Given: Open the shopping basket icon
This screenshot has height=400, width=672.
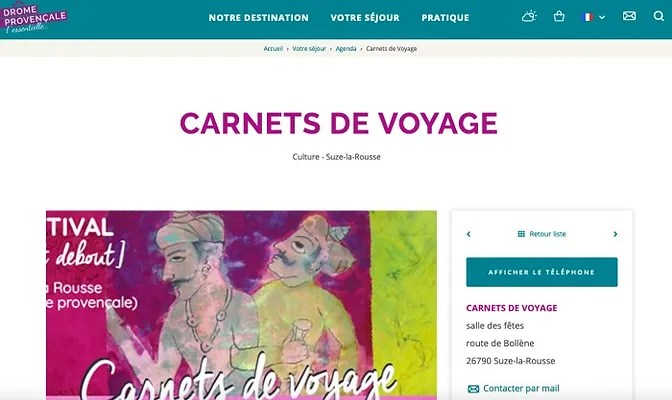Looking at the screenshot, I should coord(559,16).
